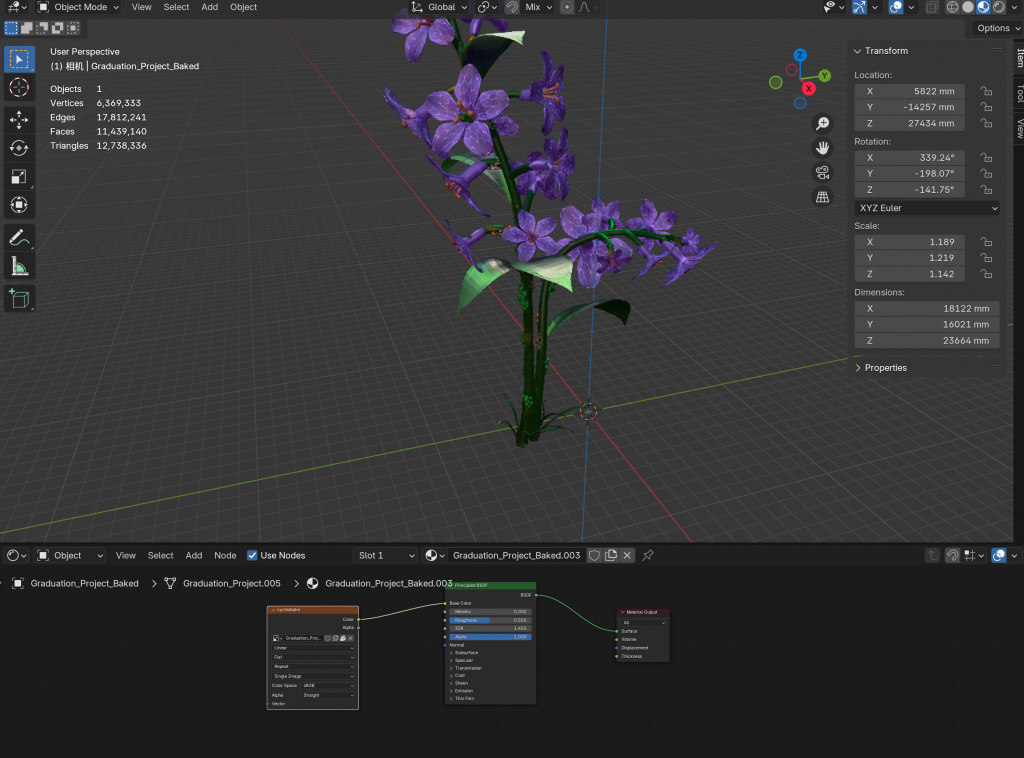Click the red X axis gizmo ball
The width and height of the screenshot is (1024, 758).
point(808,88)
